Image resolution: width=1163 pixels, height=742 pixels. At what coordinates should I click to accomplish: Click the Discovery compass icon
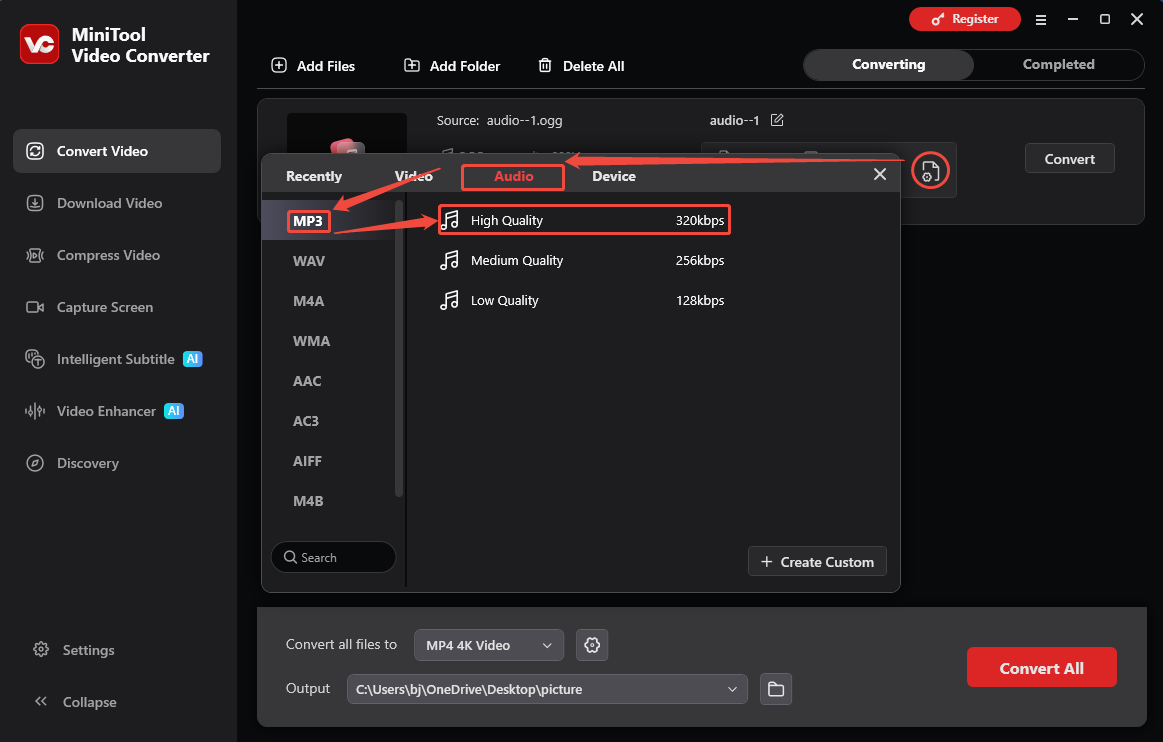click(x=35, y=463)
